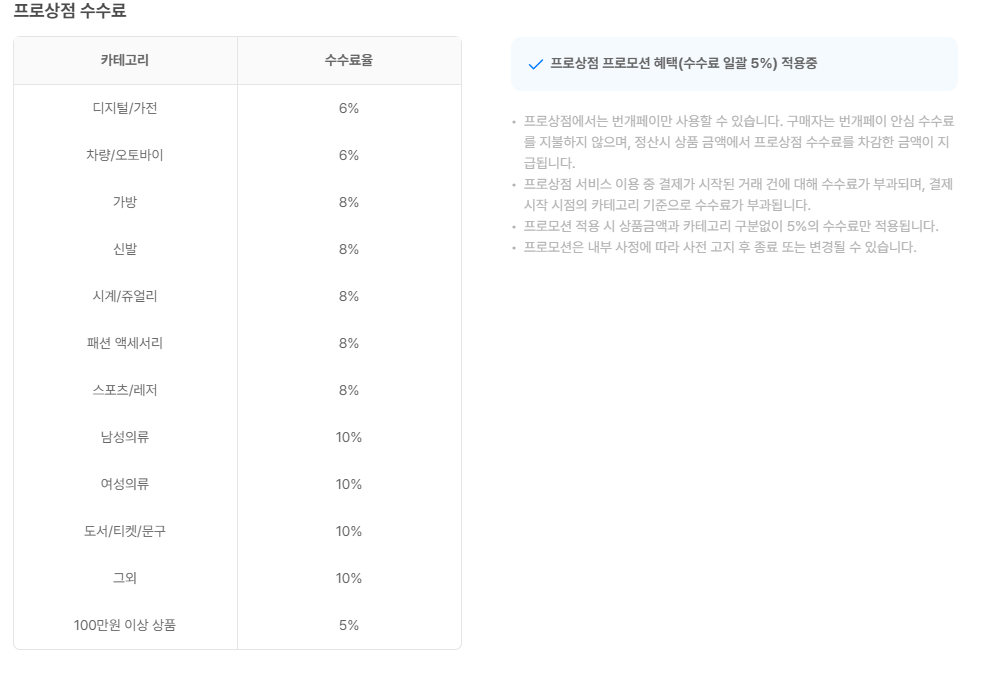986x677 pixels.
Task: Click the 5% fee for 100만원 이상 상품
Action: tap(349, 625)
